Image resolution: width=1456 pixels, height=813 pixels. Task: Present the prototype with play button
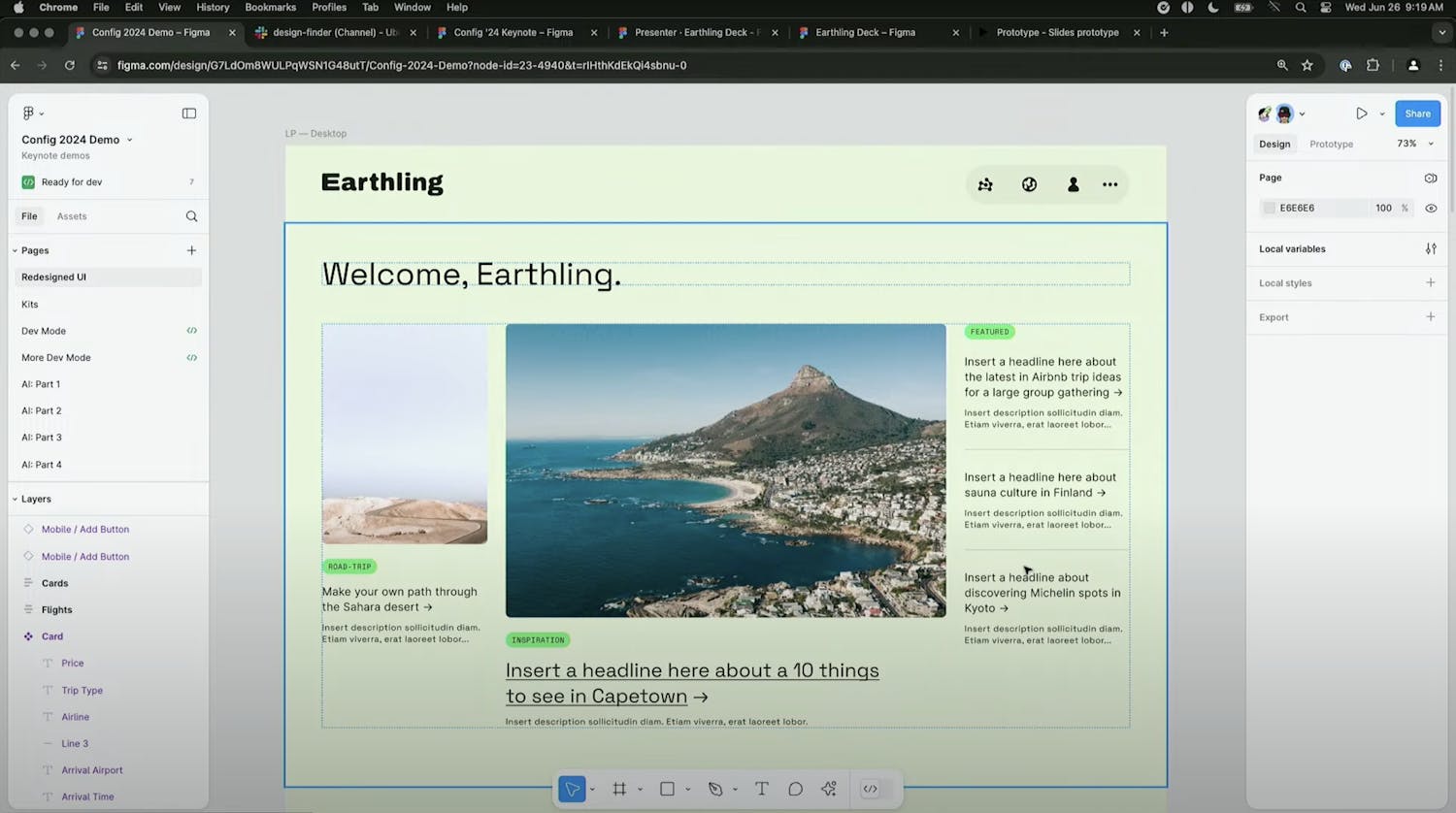[1361, 114]
